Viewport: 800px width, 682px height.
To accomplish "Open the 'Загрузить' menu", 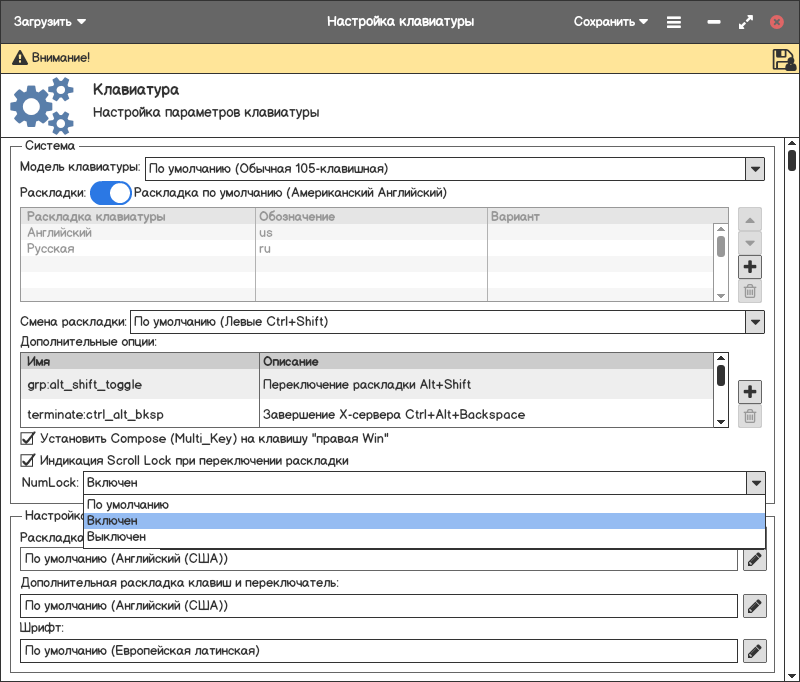I will [49, 21].
